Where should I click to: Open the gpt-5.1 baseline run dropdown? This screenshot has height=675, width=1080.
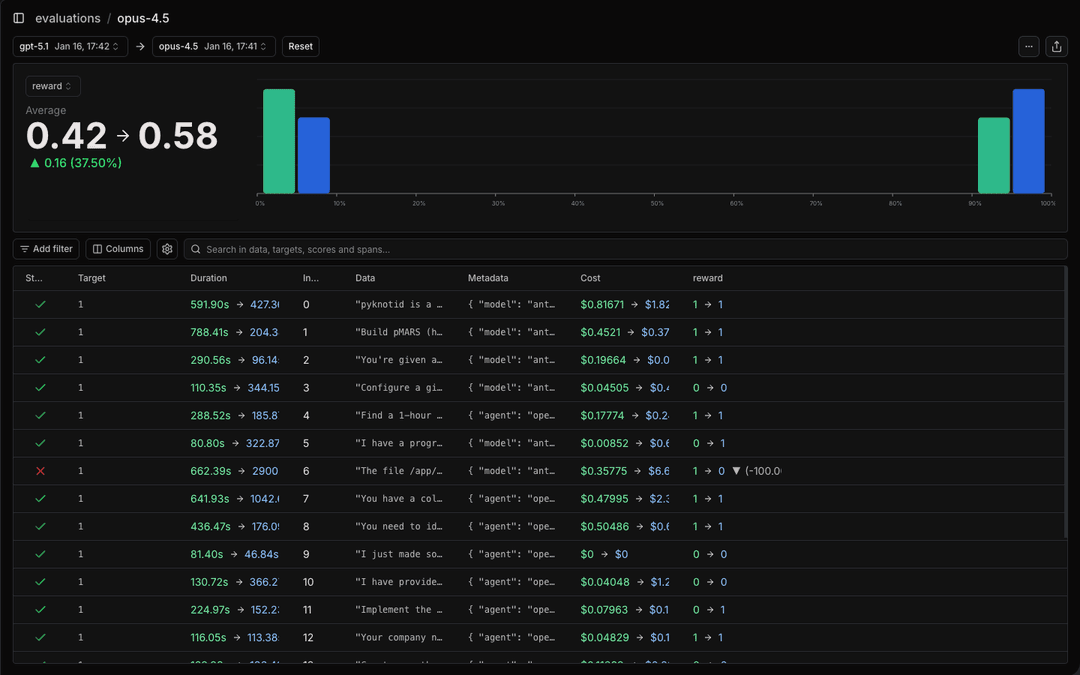tap(70, 46)
